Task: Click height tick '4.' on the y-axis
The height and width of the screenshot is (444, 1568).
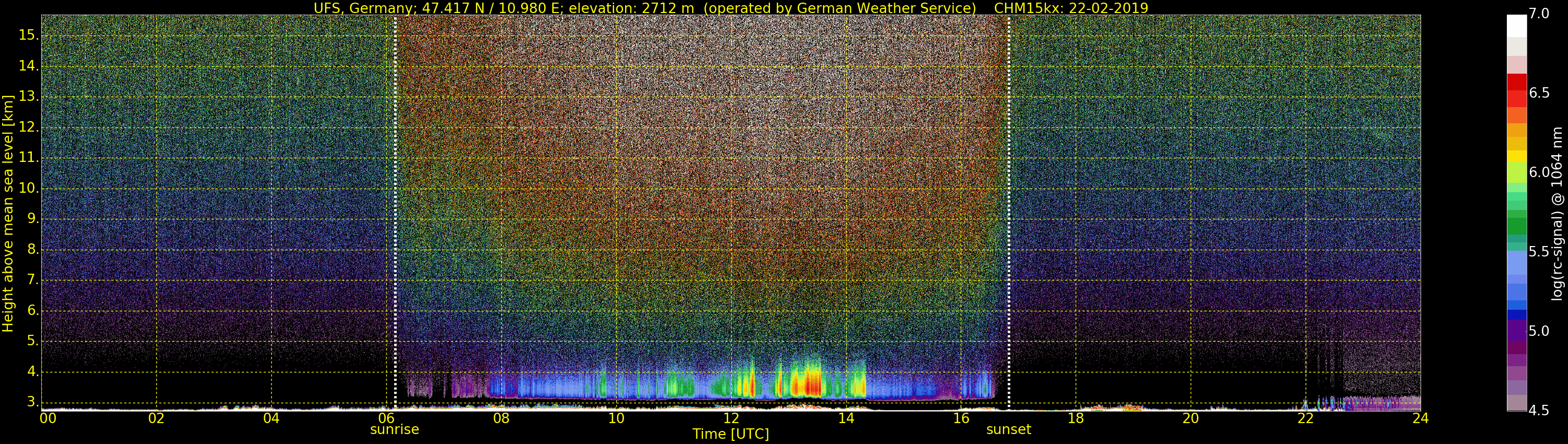Action: 33,371
